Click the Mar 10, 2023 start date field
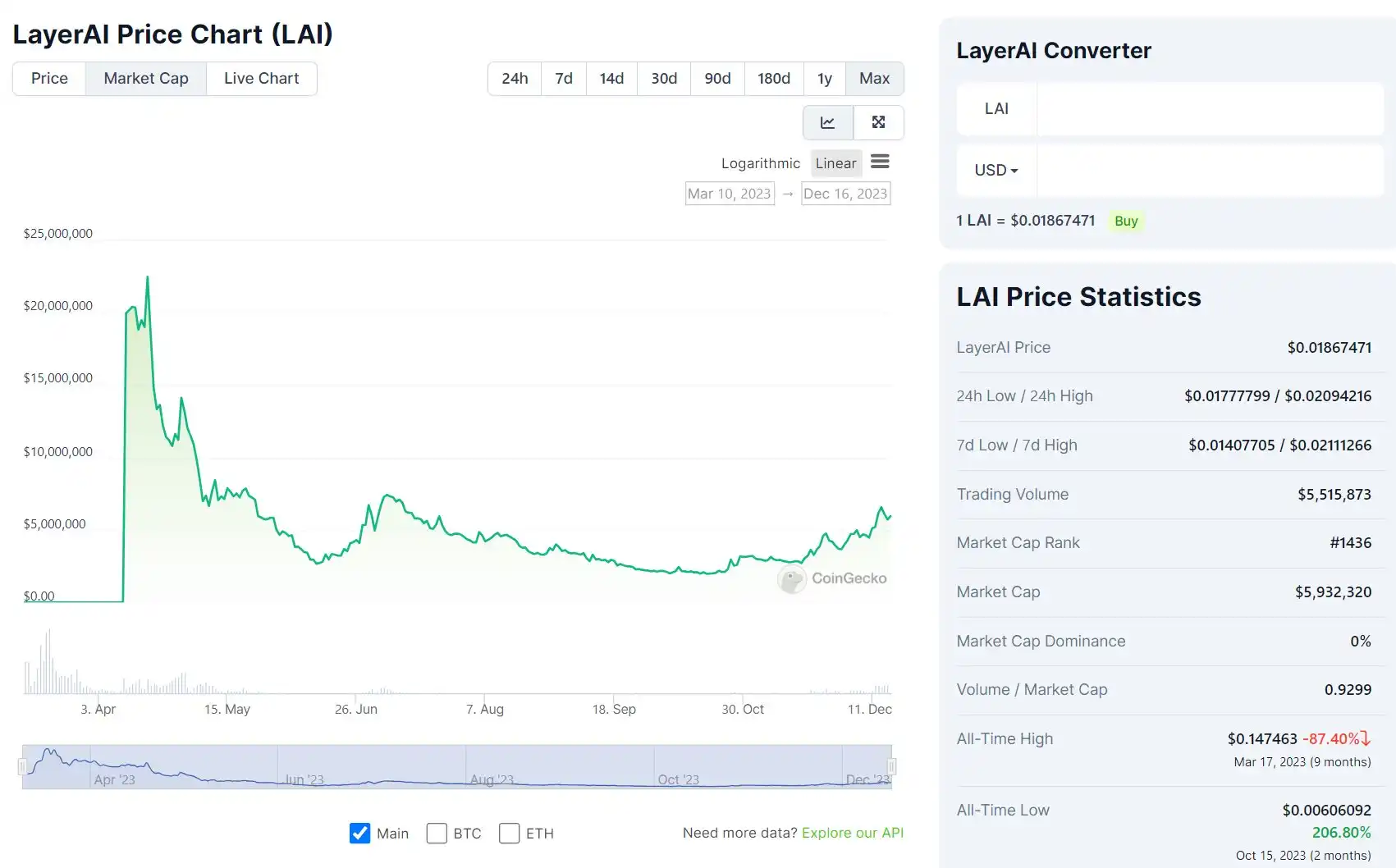Viewport: 1396px width, 868px height. tap(730, 194)
